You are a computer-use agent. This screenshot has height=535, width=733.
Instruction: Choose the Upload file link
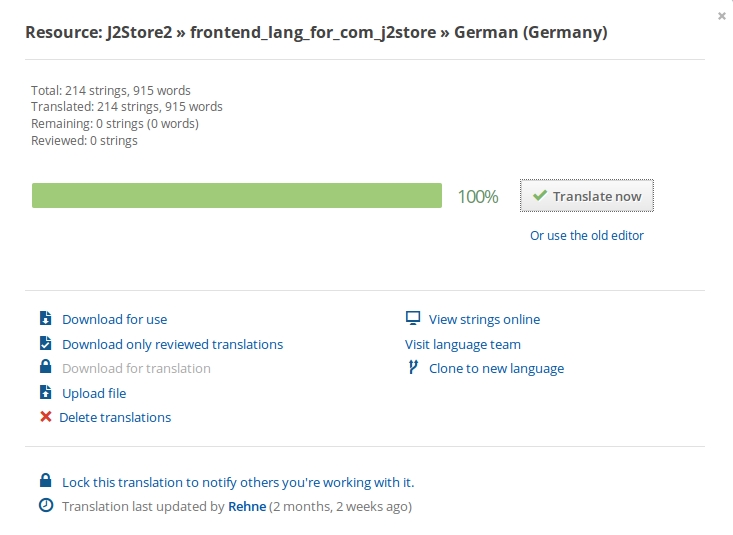94,393
